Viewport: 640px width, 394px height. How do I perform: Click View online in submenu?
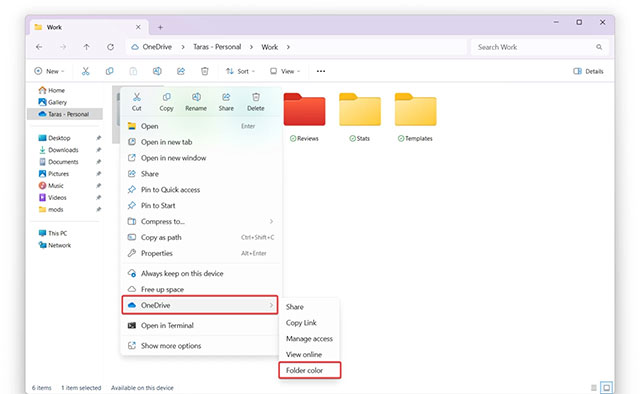(309, 354)
